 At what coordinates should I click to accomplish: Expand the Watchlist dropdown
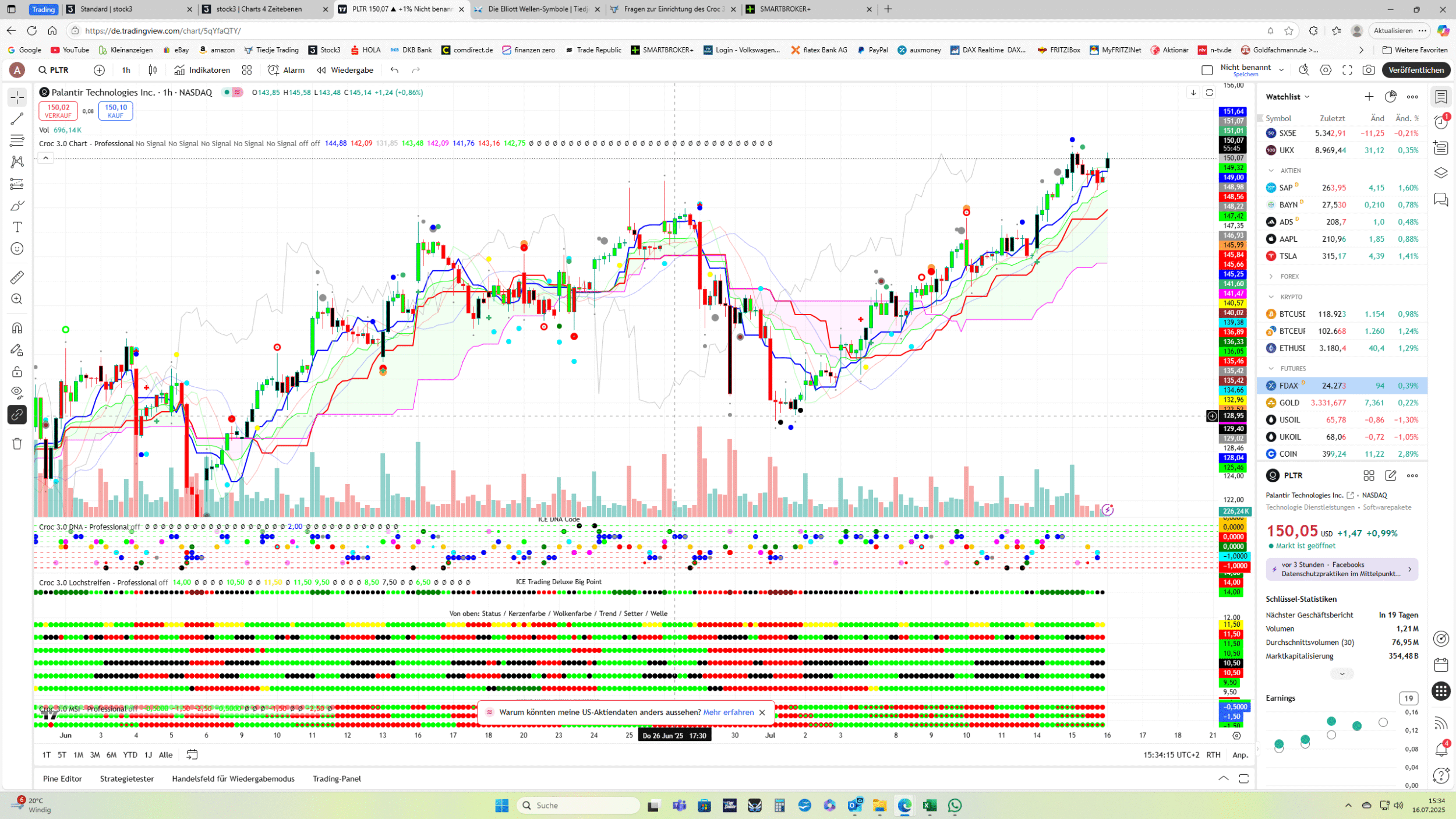tap(1287, 97)
